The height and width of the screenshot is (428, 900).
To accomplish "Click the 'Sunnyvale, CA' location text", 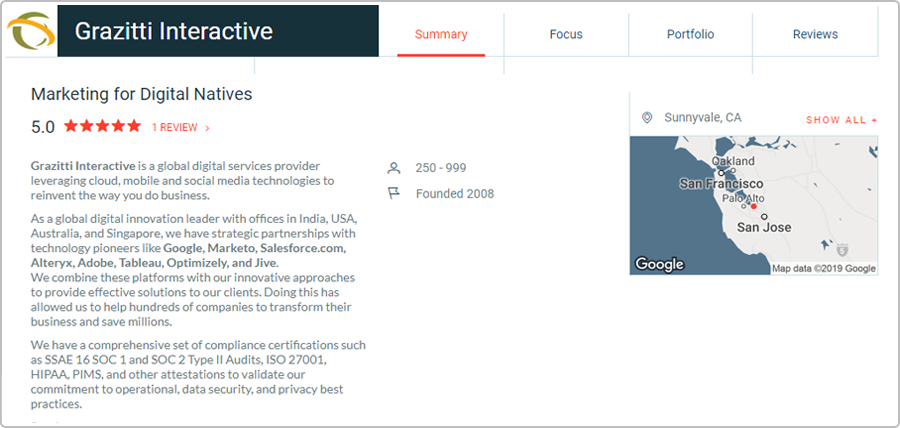I will click(x=703, y=118).
